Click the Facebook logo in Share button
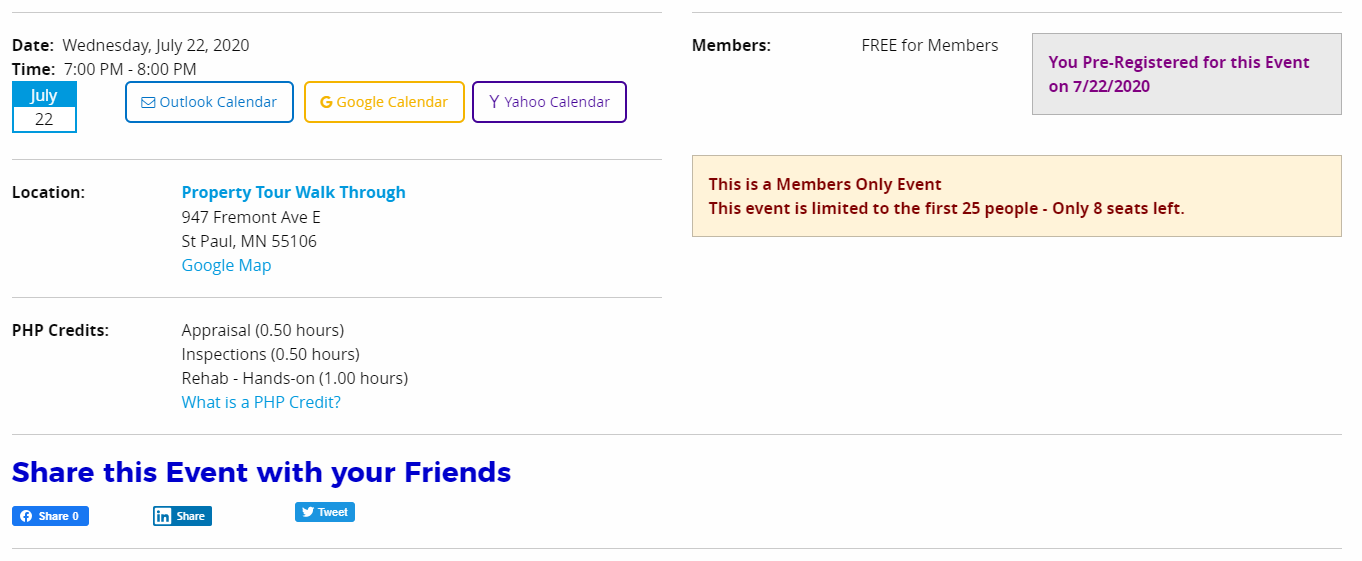This screenshot has height=561, width=1362. (x=25, y=516)
